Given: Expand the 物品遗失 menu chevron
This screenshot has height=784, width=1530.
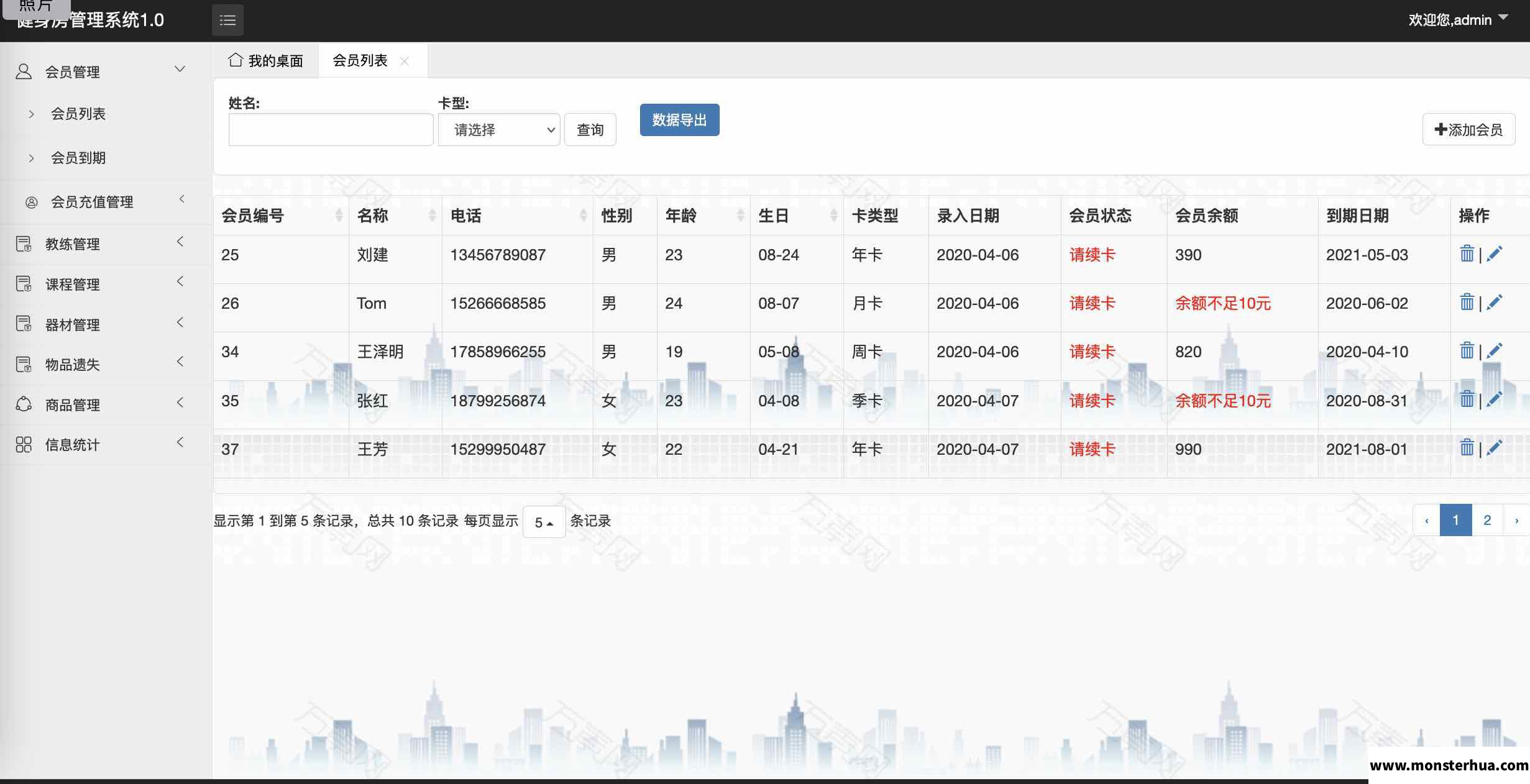Looking at the screenshot, I should (x=180, y=362).
